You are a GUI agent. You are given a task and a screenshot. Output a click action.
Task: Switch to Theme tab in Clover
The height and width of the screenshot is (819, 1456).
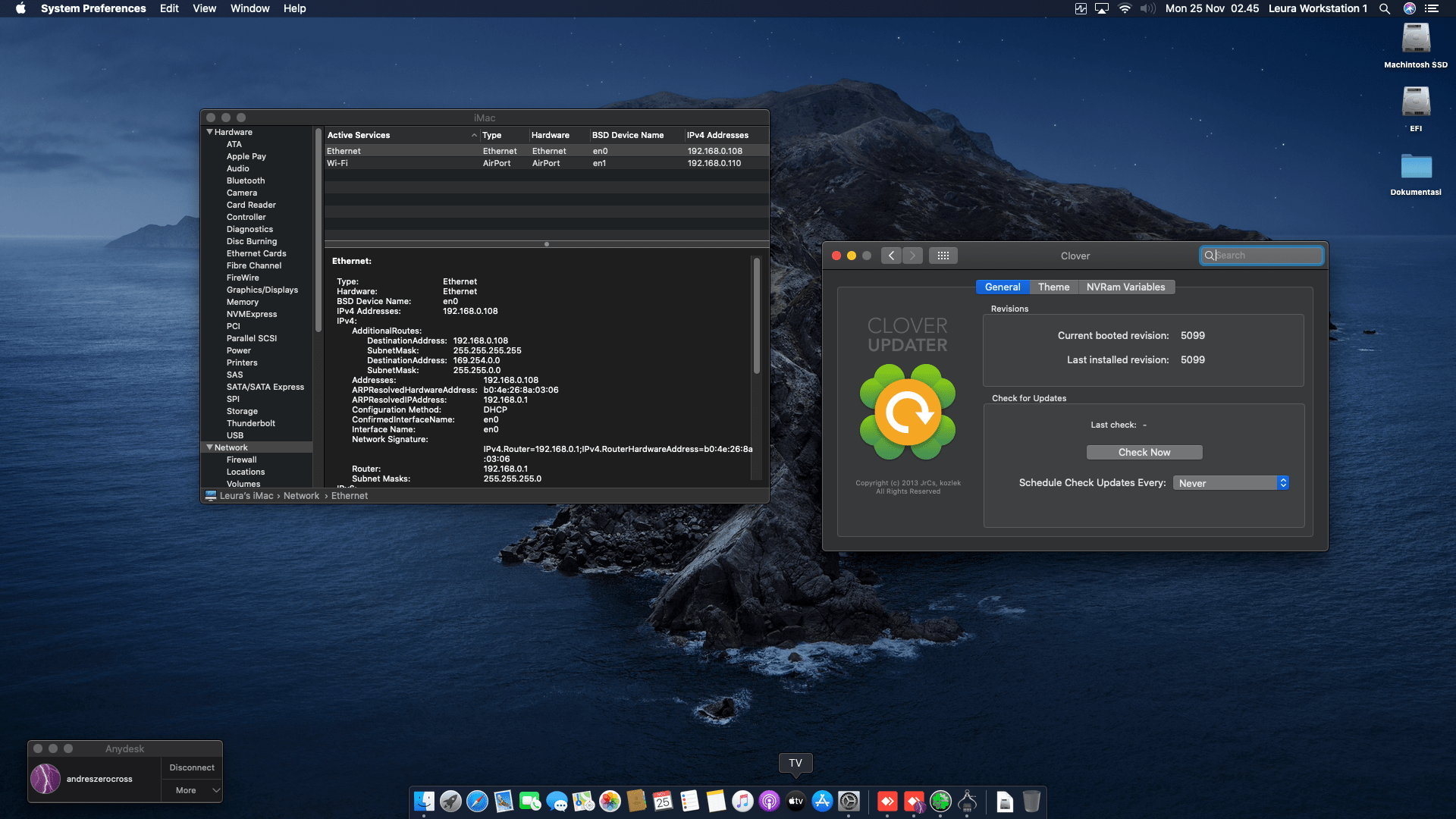pyautogui.click(x=1053, y=287)
